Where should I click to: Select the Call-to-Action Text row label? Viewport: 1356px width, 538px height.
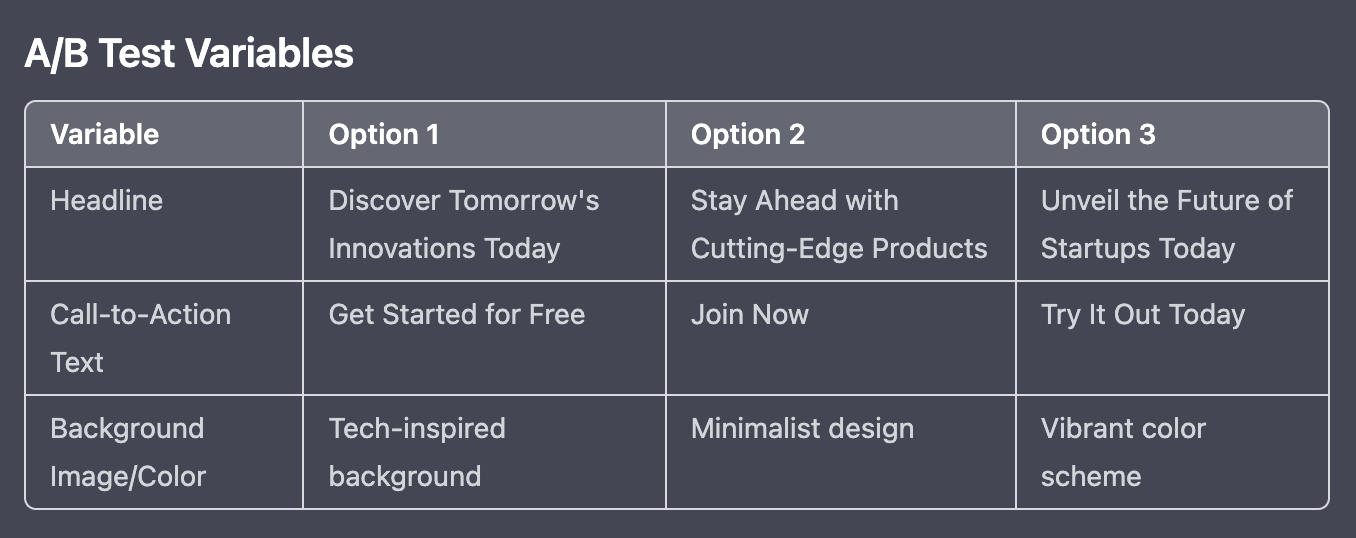164,338
